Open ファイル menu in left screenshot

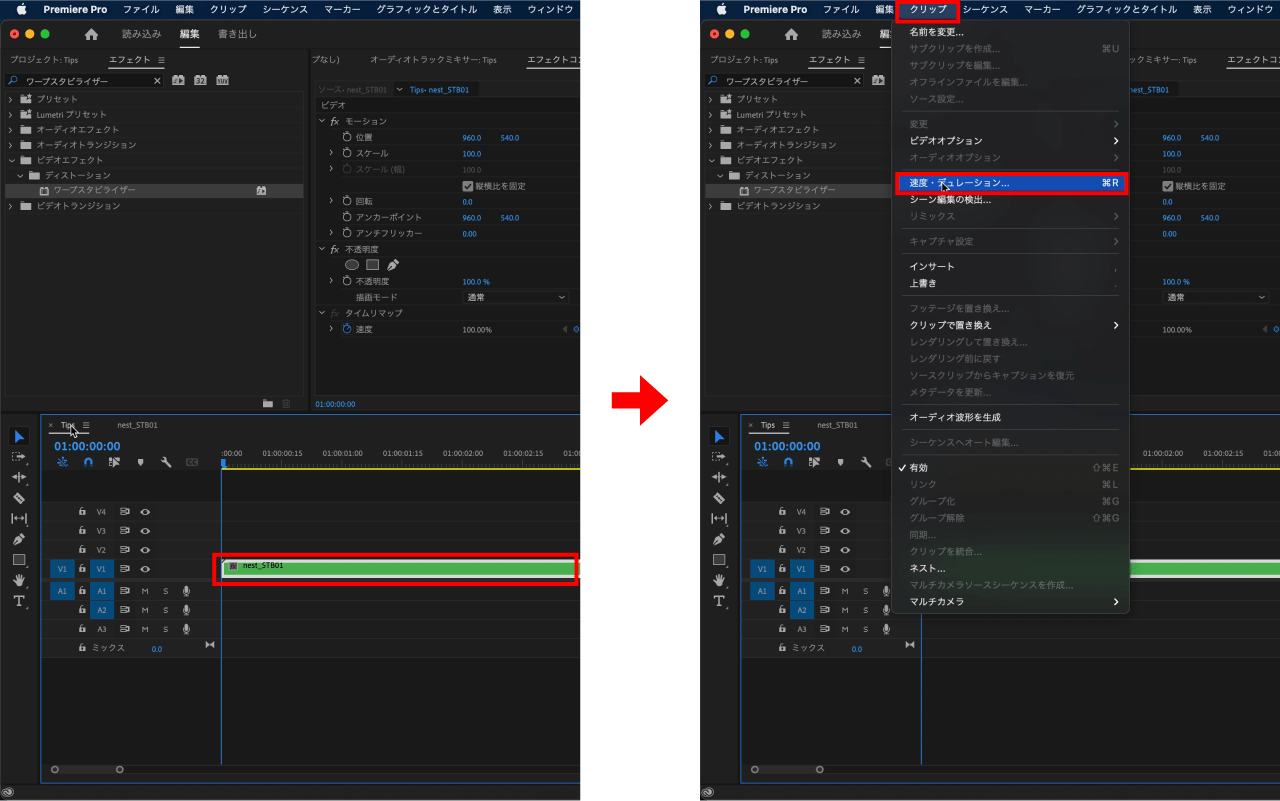pos(141,9)
